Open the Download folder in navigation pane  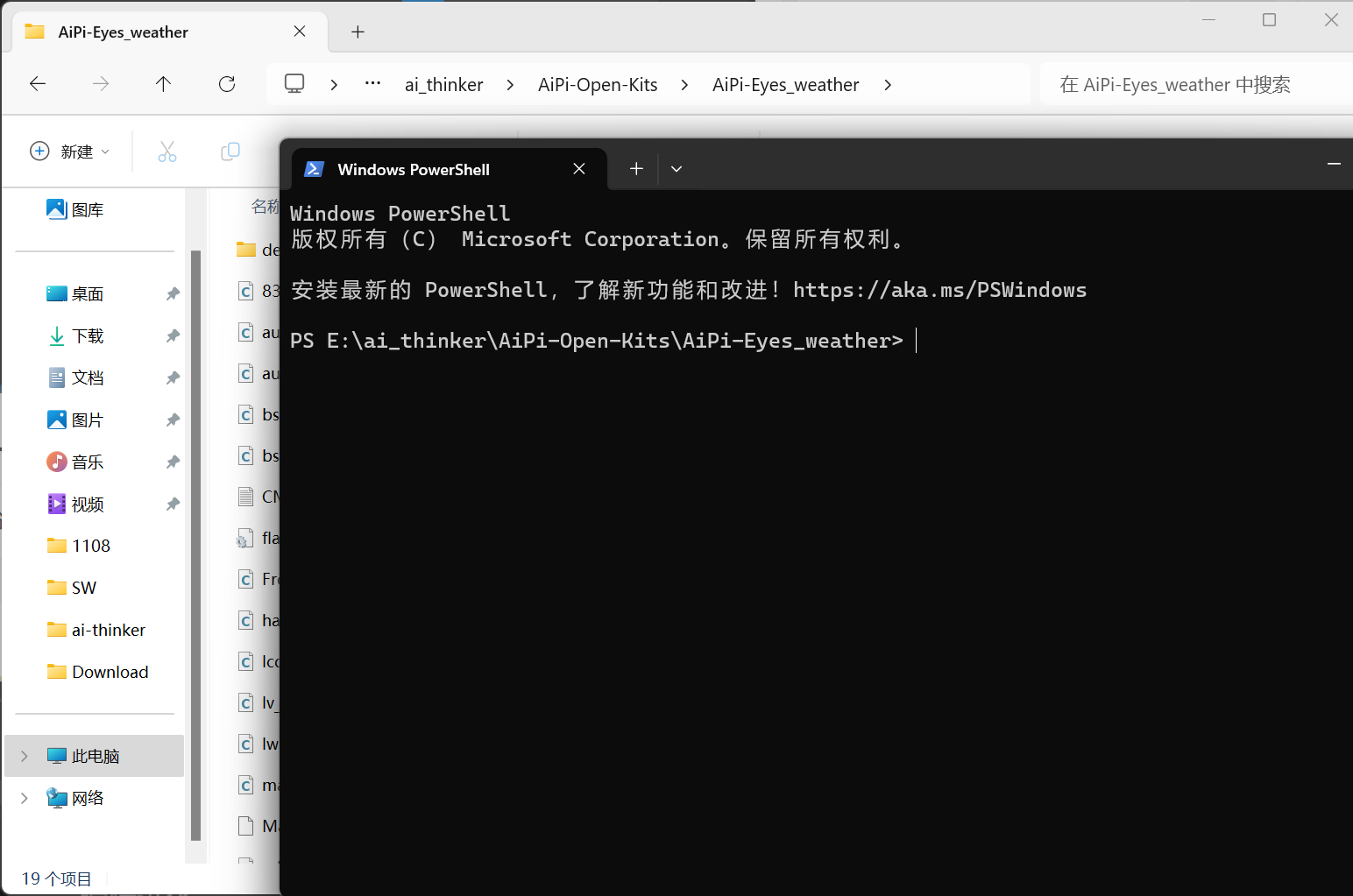tap(98, 672)
